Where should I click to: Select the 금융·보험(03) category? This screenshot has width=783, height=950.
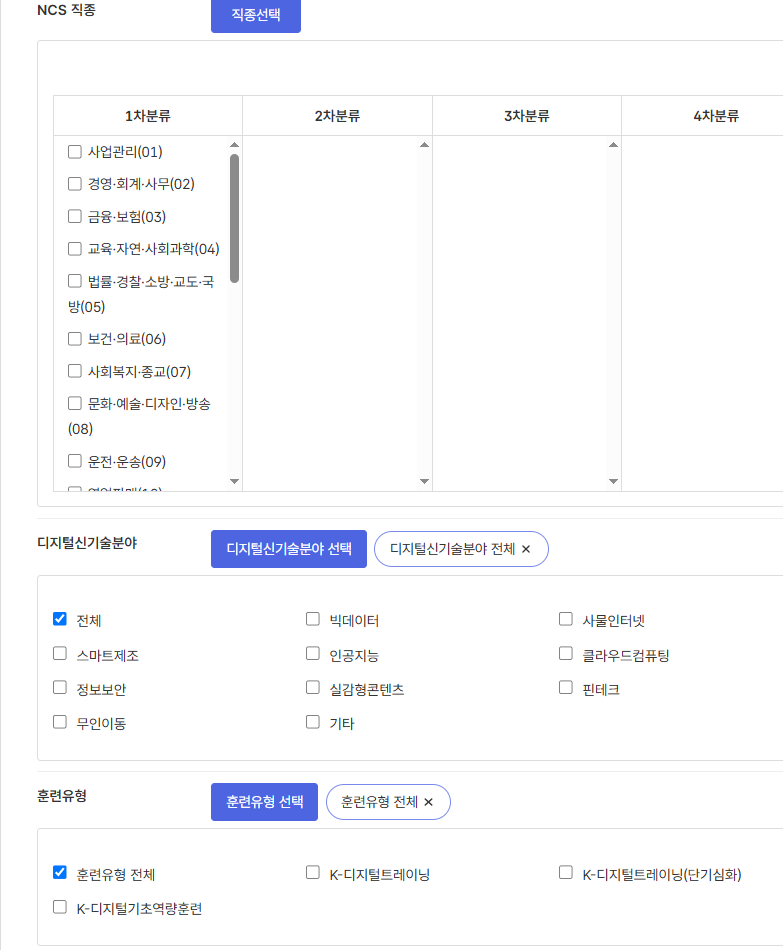pos(74,216)
